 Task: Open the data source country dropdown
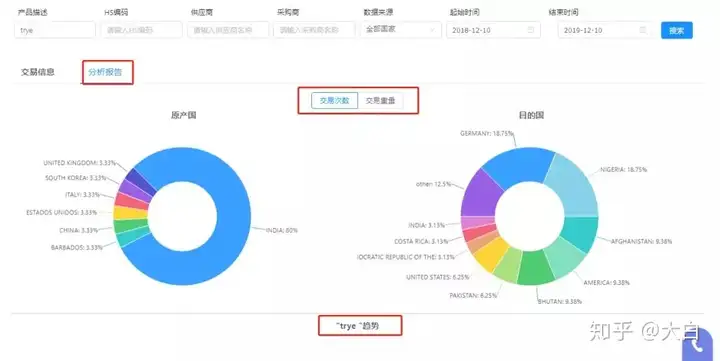pos(400,30)
